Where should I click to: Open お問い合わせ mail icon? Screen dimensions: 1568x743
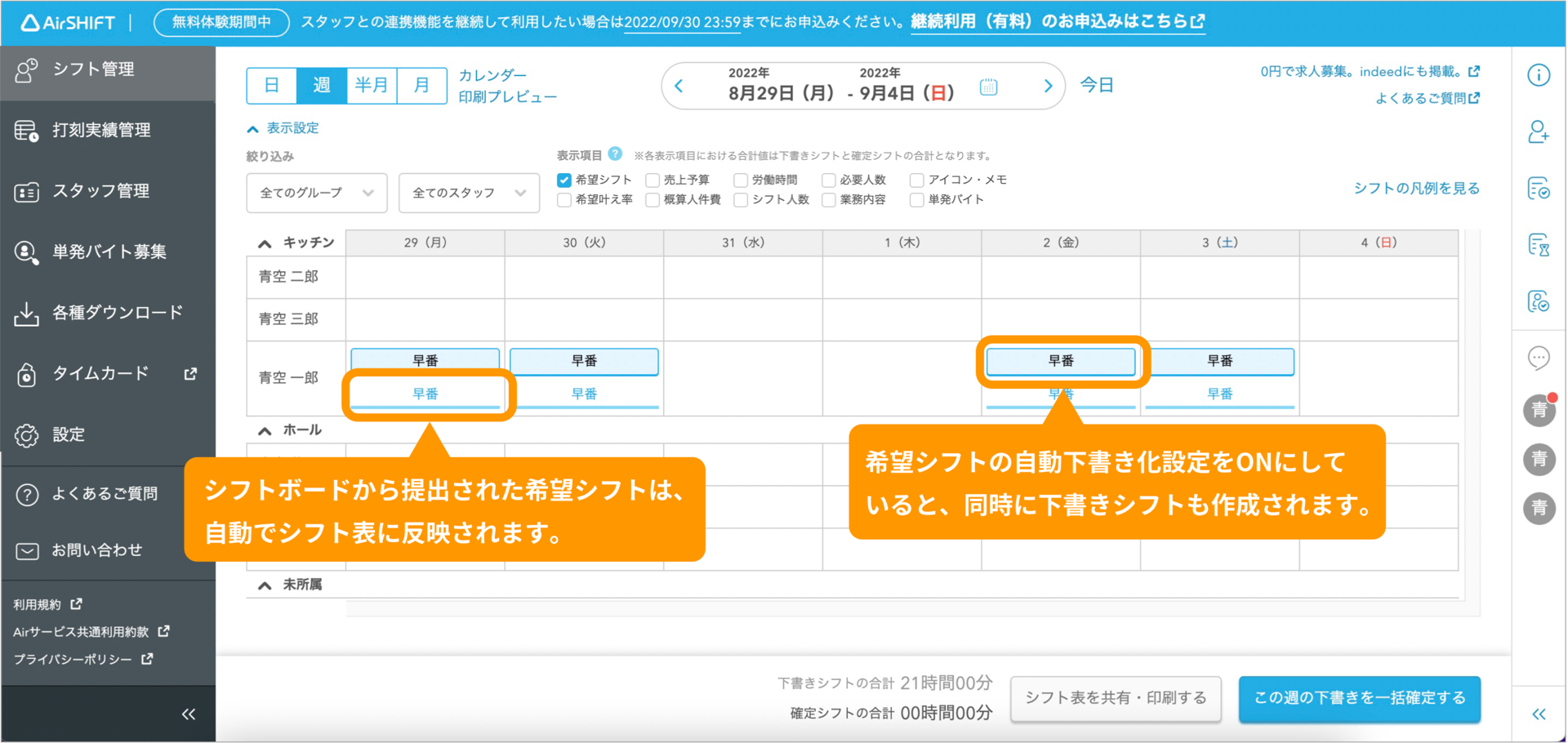click(27, 551)
